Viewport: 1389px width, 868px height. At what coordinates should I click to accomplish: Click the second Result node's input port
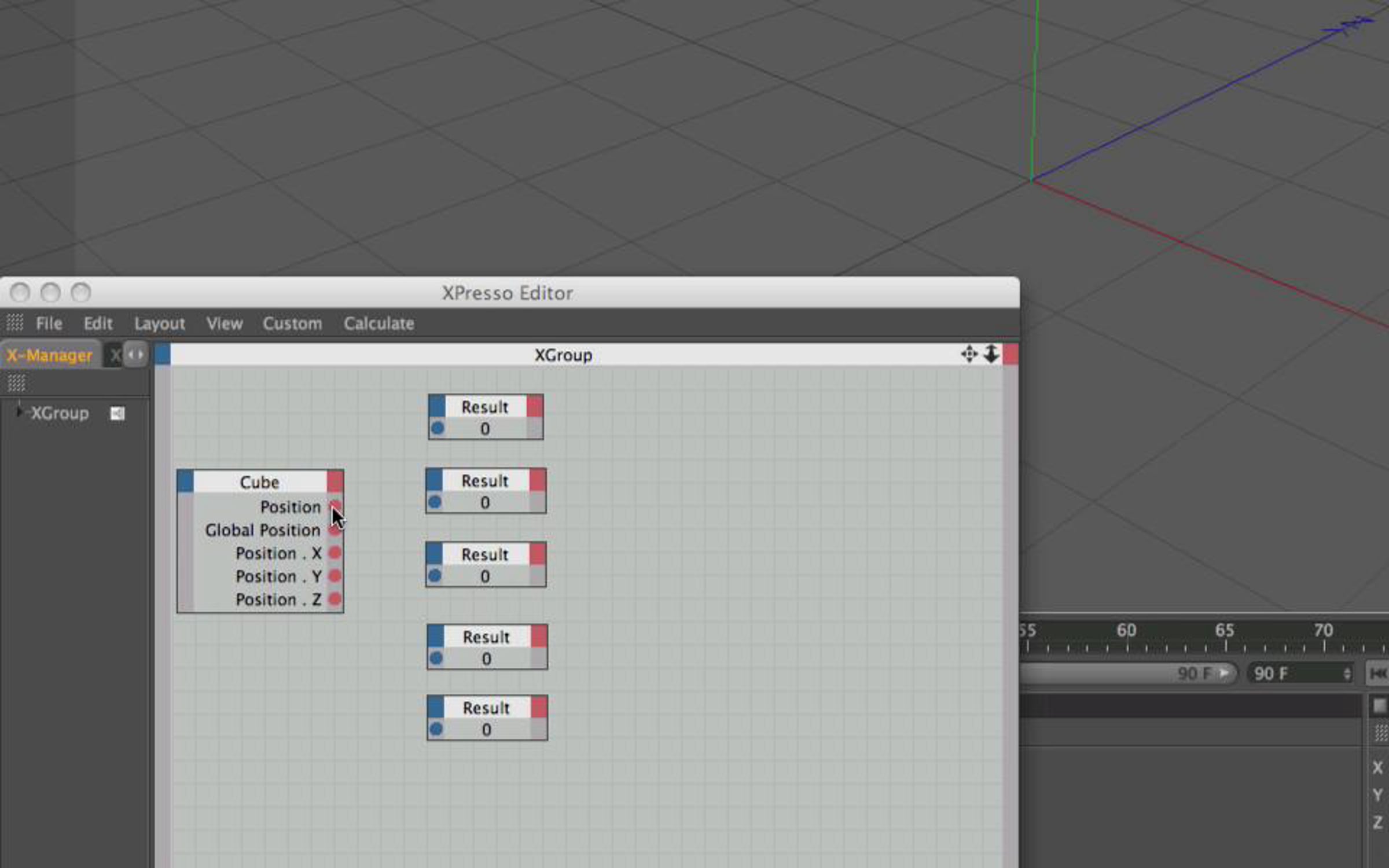[x=435, y=502]
